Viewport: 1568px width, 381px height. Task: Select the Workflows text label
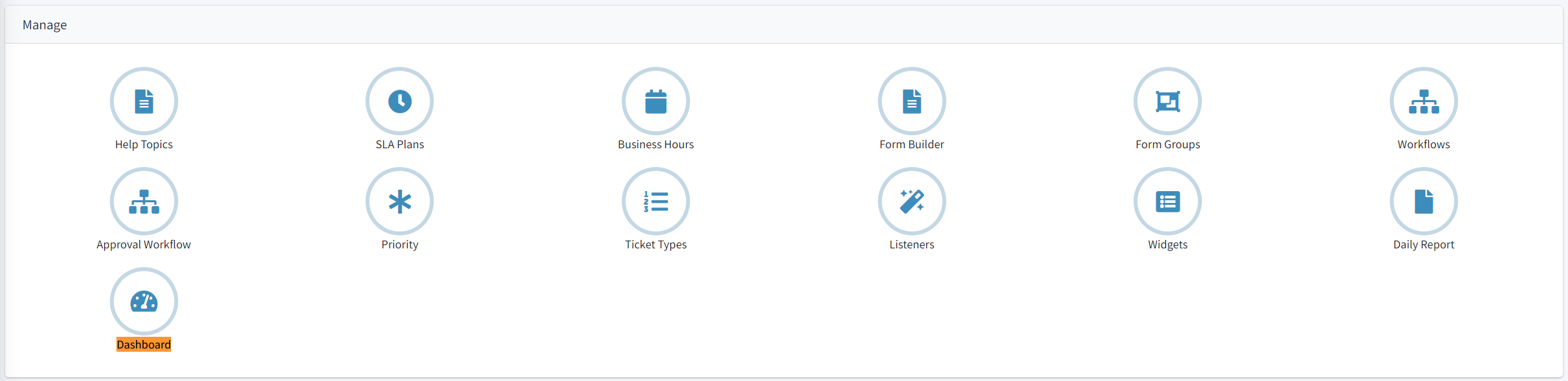coord(1423,144)
